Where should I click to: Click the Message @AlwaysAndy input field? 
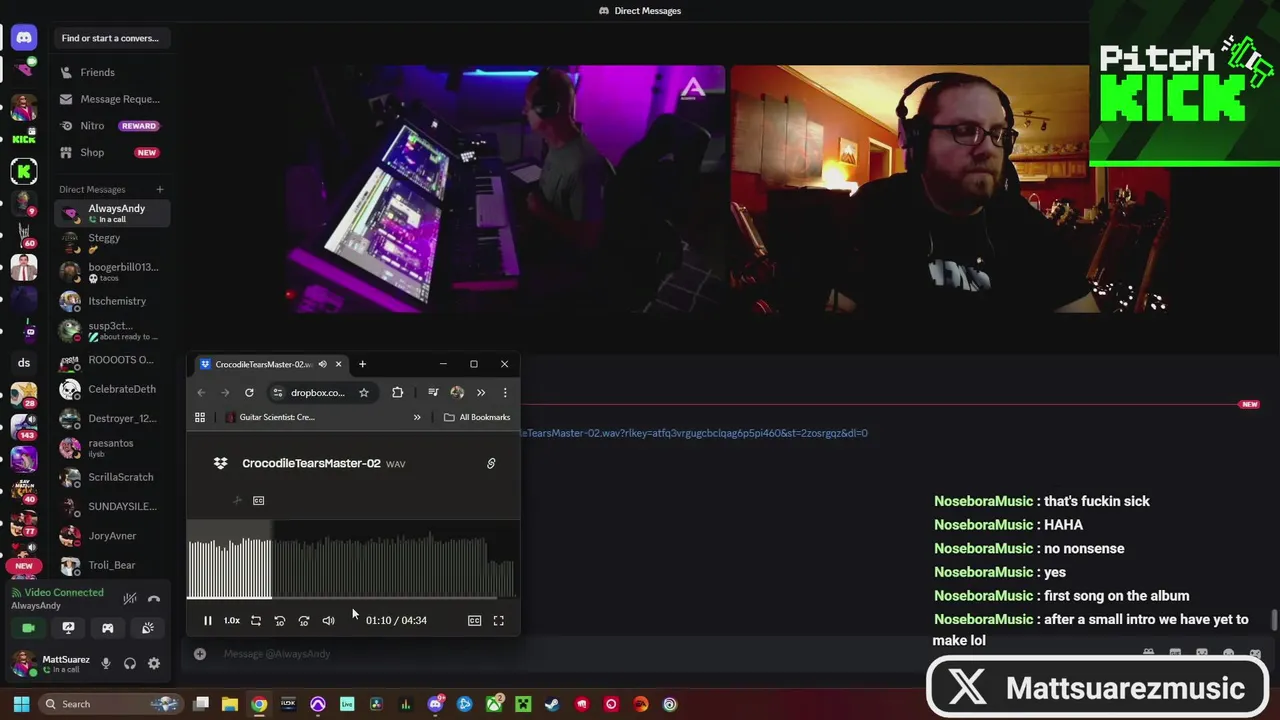660,654
